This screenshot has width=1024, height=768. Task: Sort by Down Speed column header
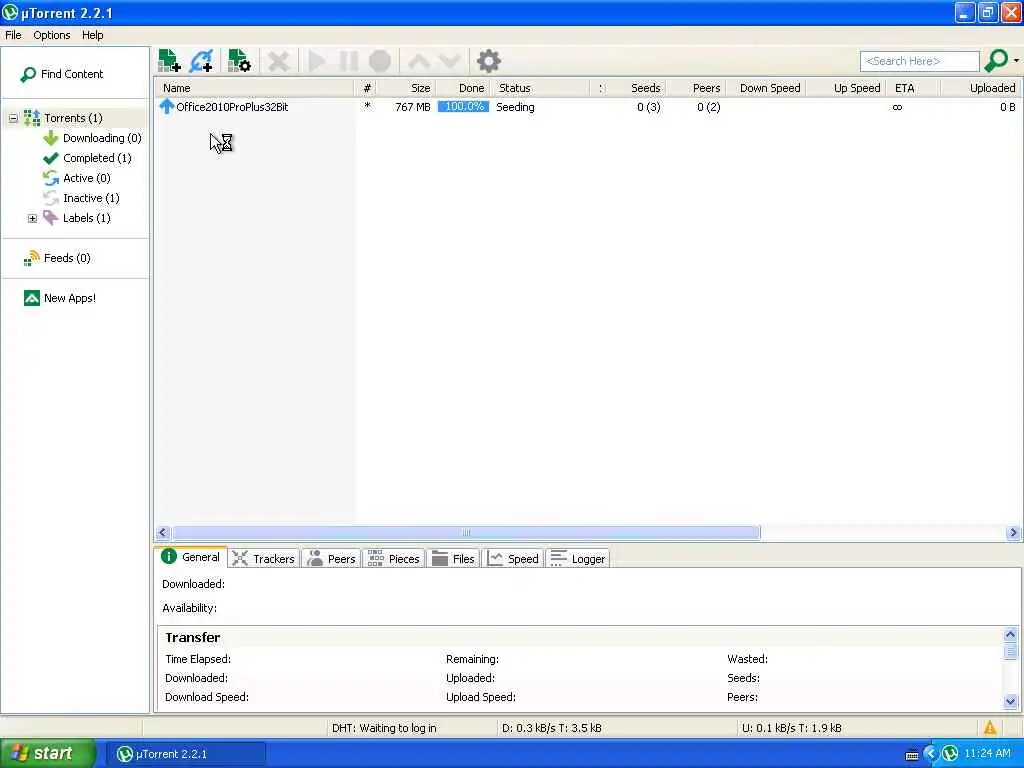766,88
